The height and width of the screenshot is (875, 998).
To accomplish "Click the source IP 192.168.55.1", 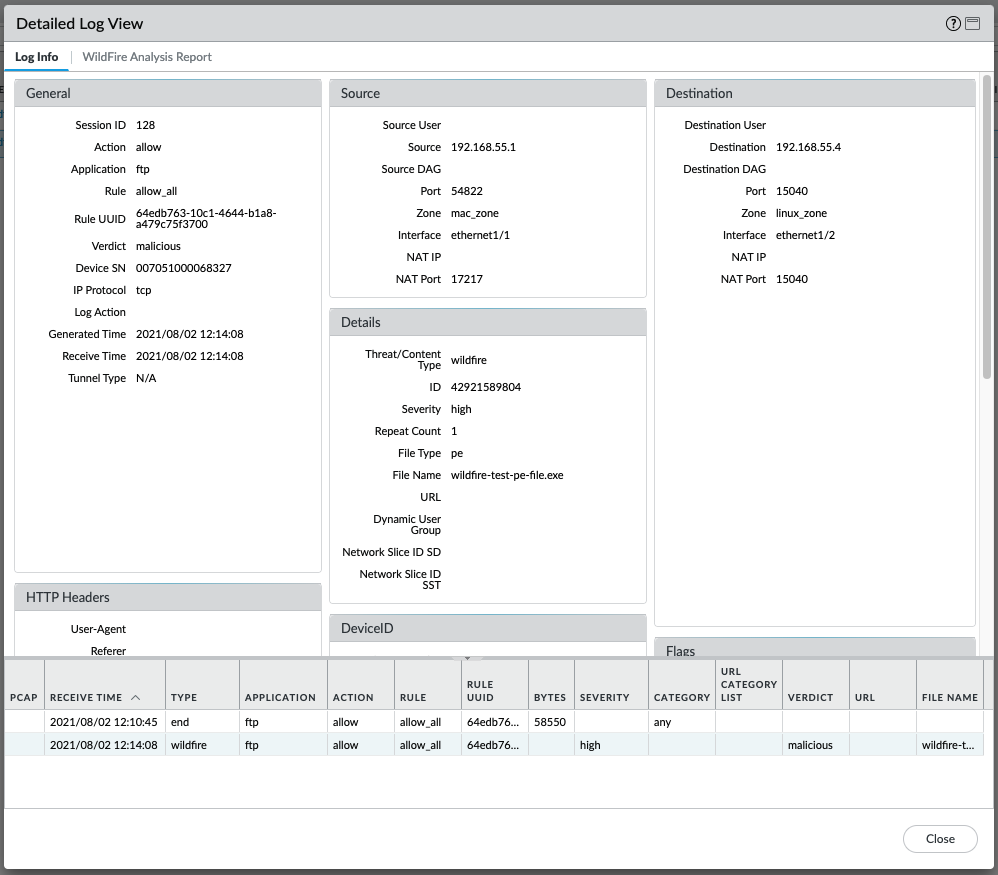I will click(x=483, y=147).
